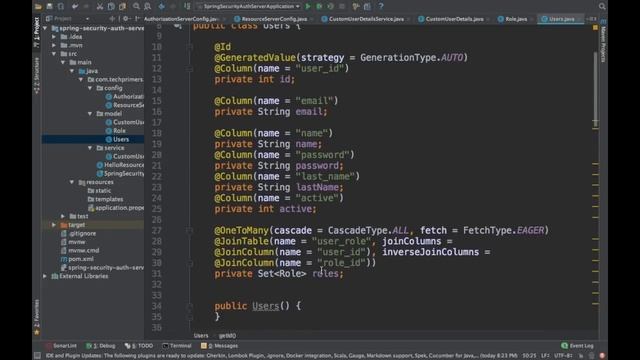Click the blue Back navigation arrow
The width and height of the screenshot is (640, 360).
click(x=162, y=6)
